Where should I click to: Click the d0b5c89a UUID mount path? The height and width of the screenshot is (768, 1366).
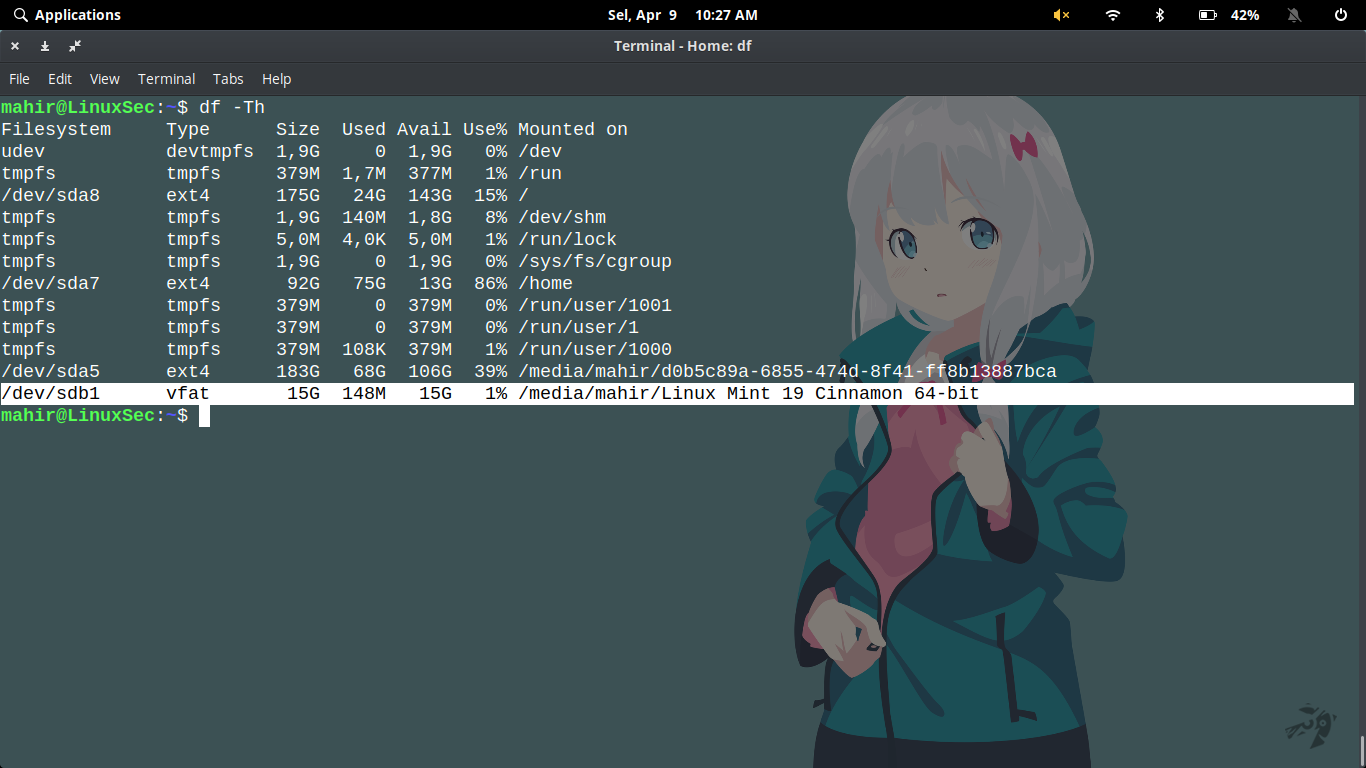(x=788, y=371)
